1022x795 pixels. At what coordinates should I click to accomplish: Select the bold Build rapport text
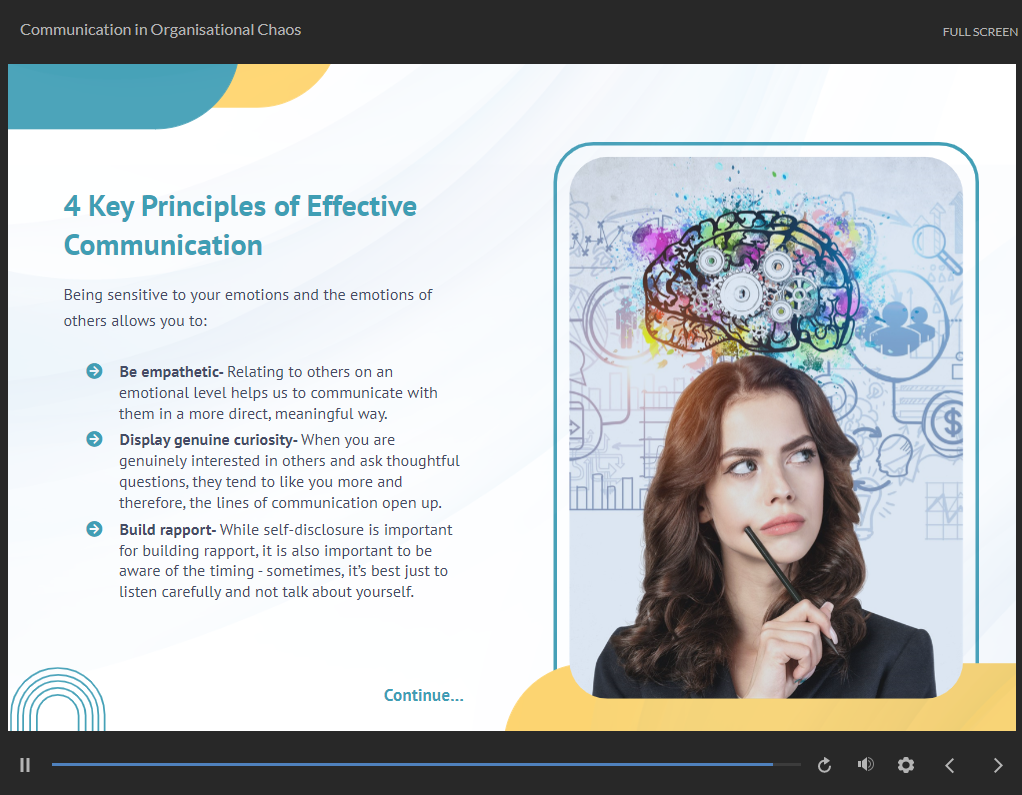coord(167,529)
